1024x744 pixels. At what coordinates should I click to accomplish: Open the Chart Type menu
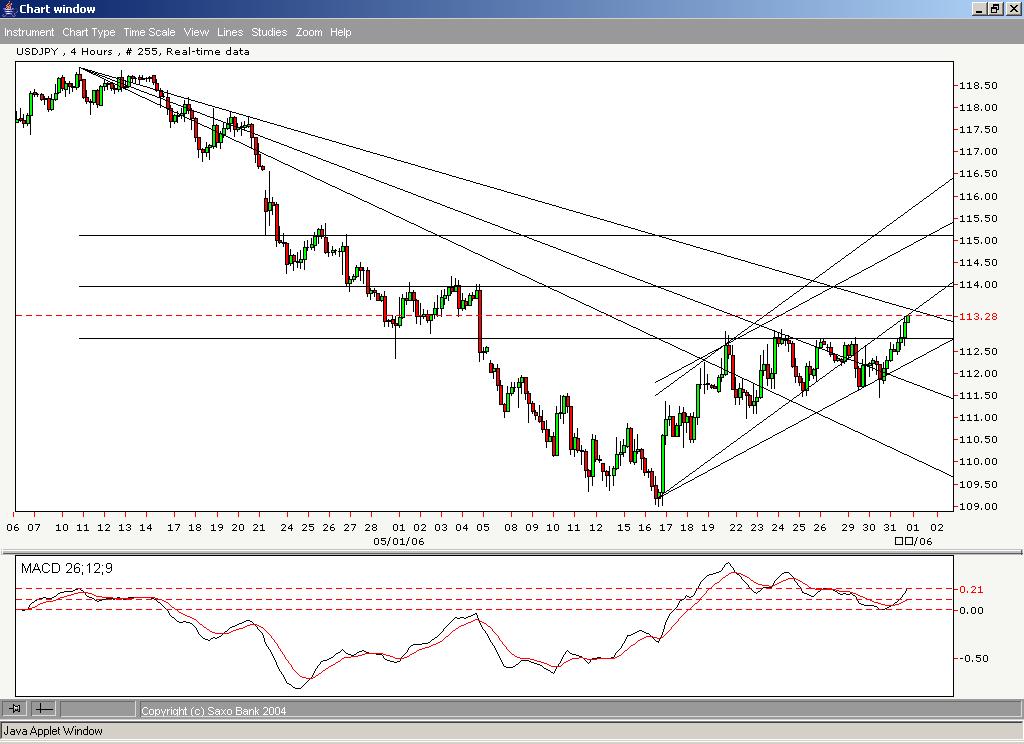(89, 32)
